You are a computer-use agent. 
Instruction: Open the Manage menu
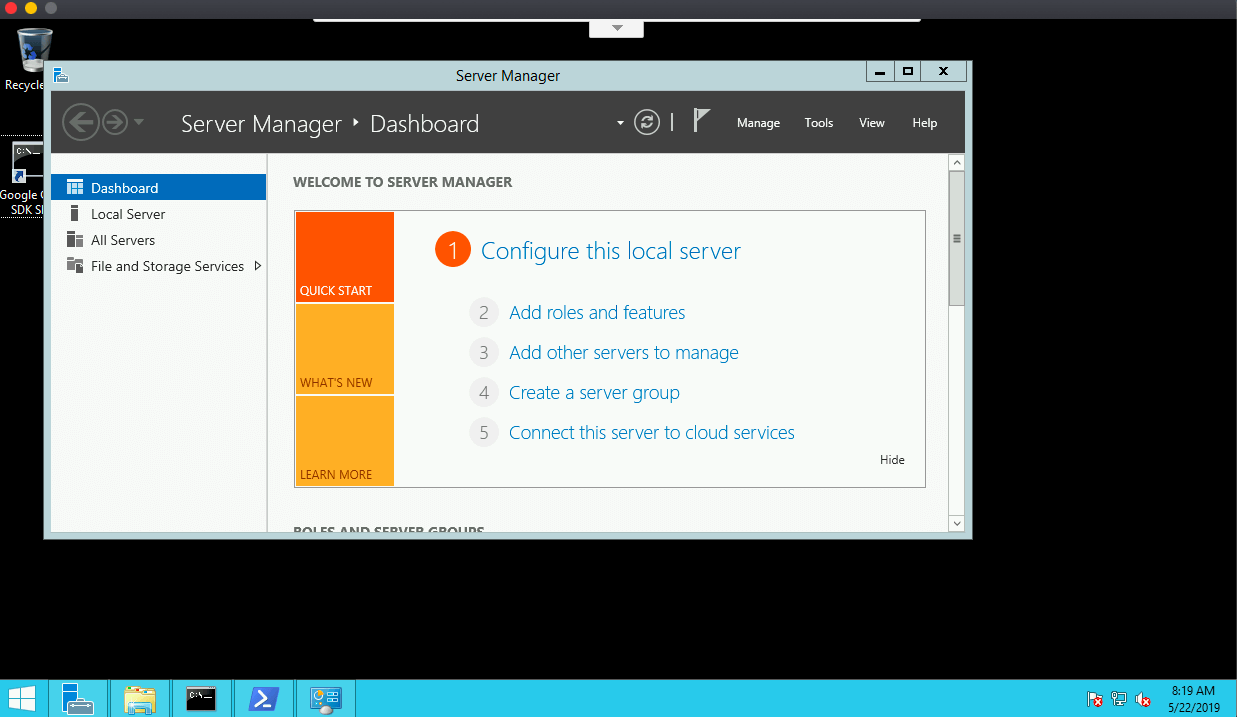click(x=758, y=122)
